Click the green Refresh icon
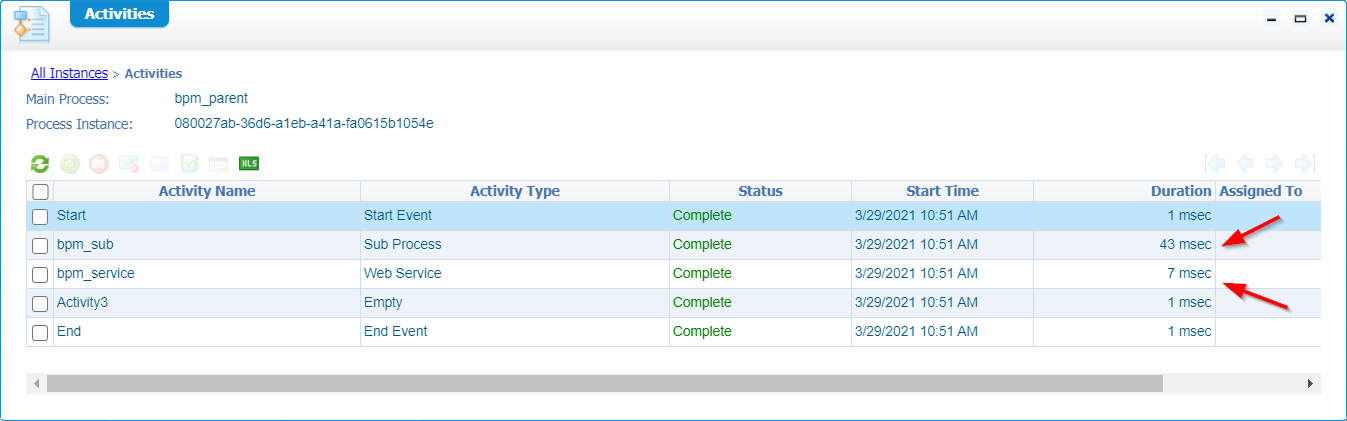 tap(40, 164)
